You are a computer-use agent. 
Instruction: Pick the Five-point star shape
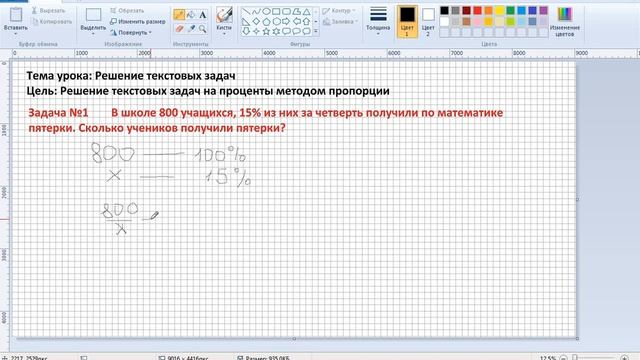pos(266,31)
